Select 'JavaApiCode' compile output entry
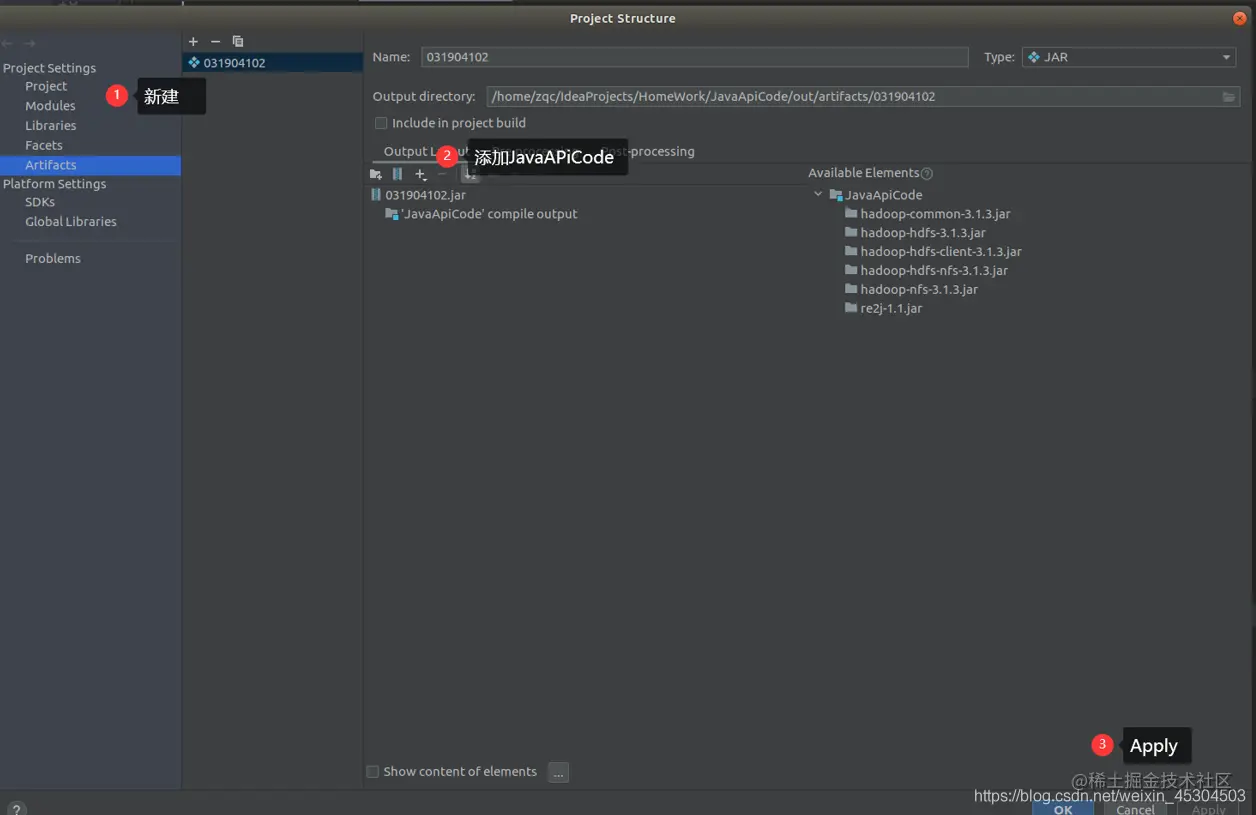This screenshot has height=815, width=1256. coord(489,214)
